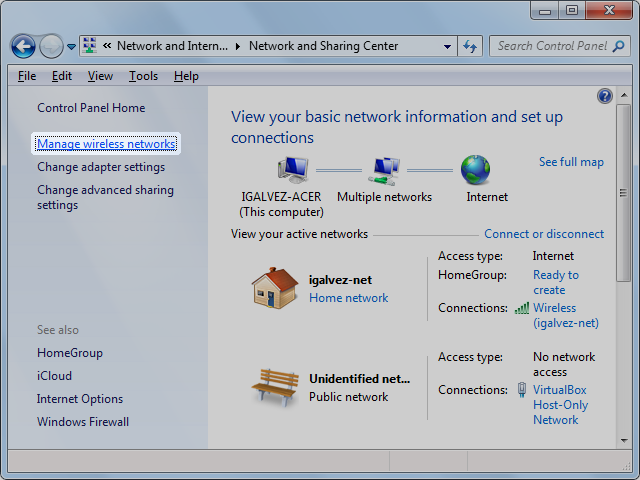Click the vertical scrollbar down arrow

[624, 440]
